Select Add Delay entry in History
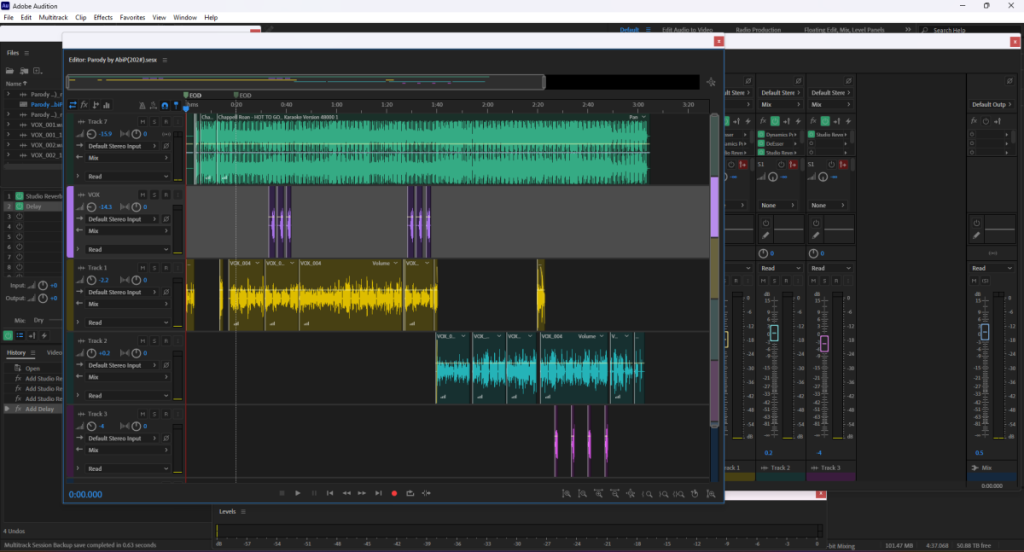 pos(39,409)
